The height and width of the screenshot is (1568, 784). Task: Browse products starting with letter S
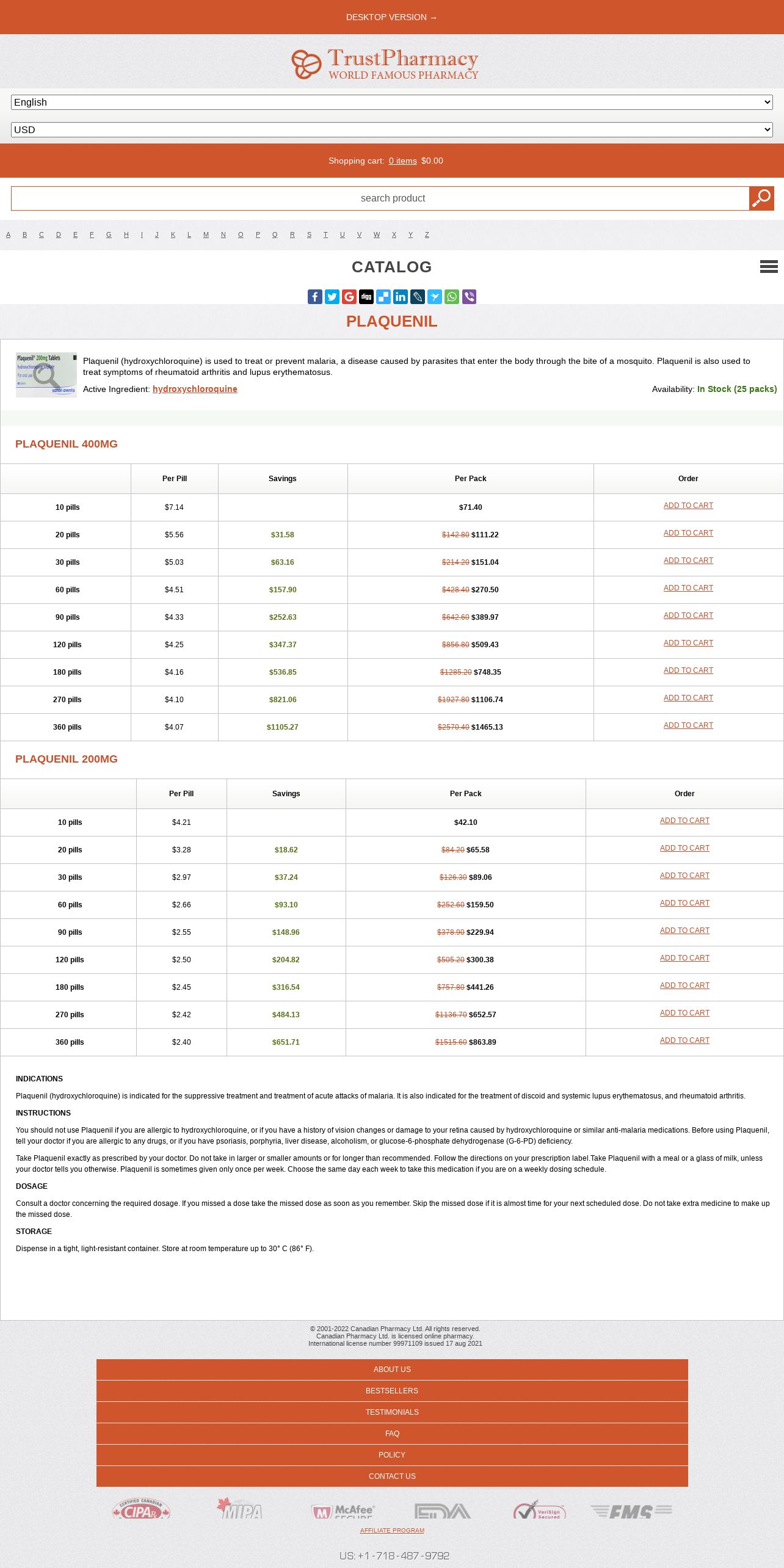click(309, 234)
